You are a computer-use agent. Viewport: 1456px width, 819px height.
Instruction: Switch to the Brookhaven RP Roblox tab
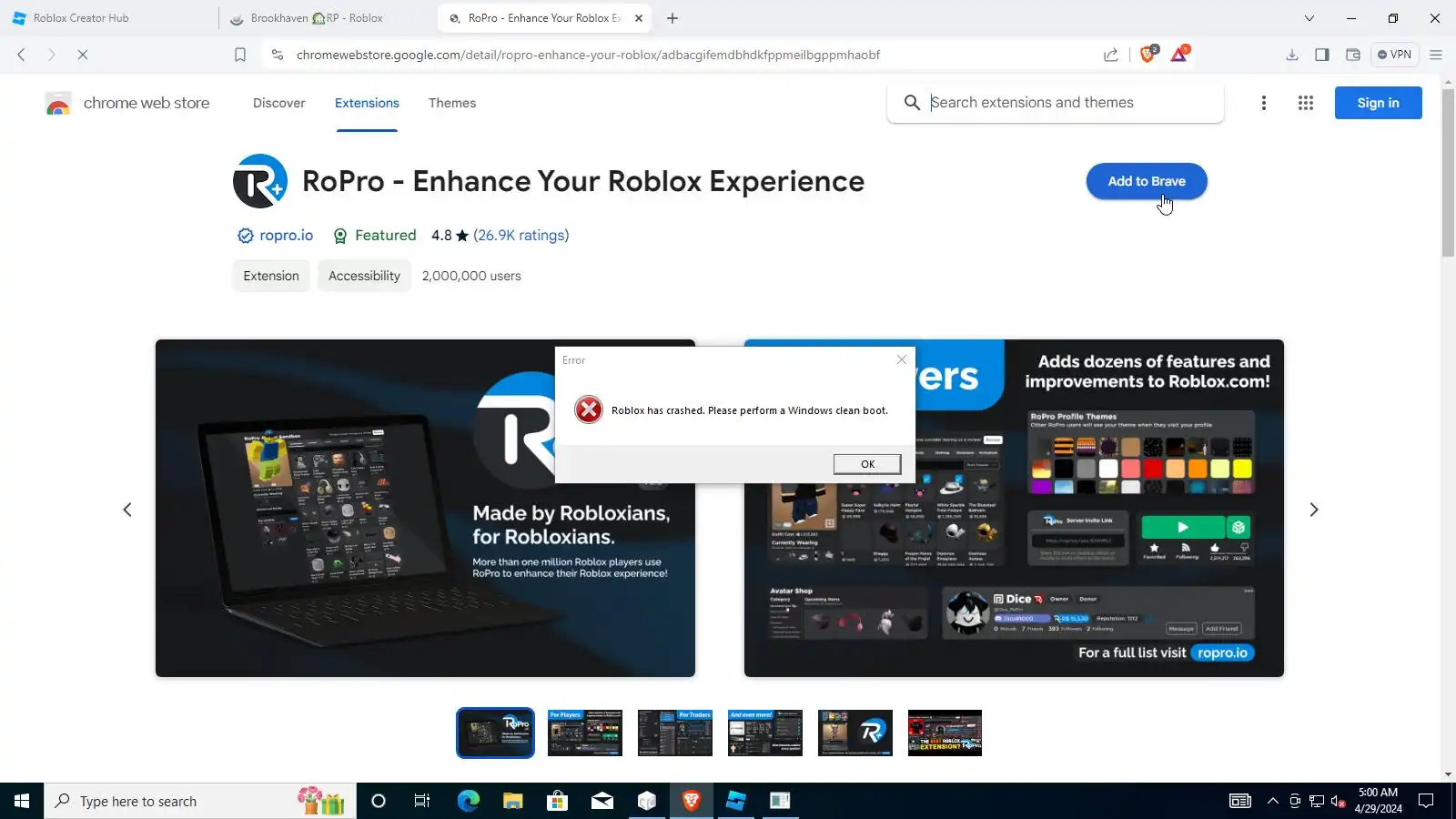[x=328, y=18]
